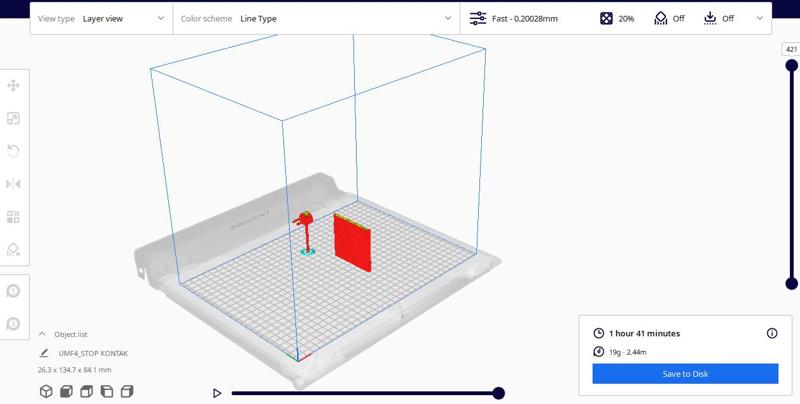Click the 20% infill value

point(626,19)
